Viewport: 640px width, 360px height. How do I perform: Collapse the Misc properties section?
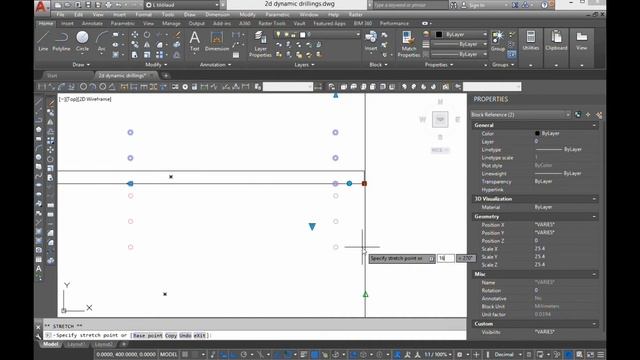[x=594, y=274]
